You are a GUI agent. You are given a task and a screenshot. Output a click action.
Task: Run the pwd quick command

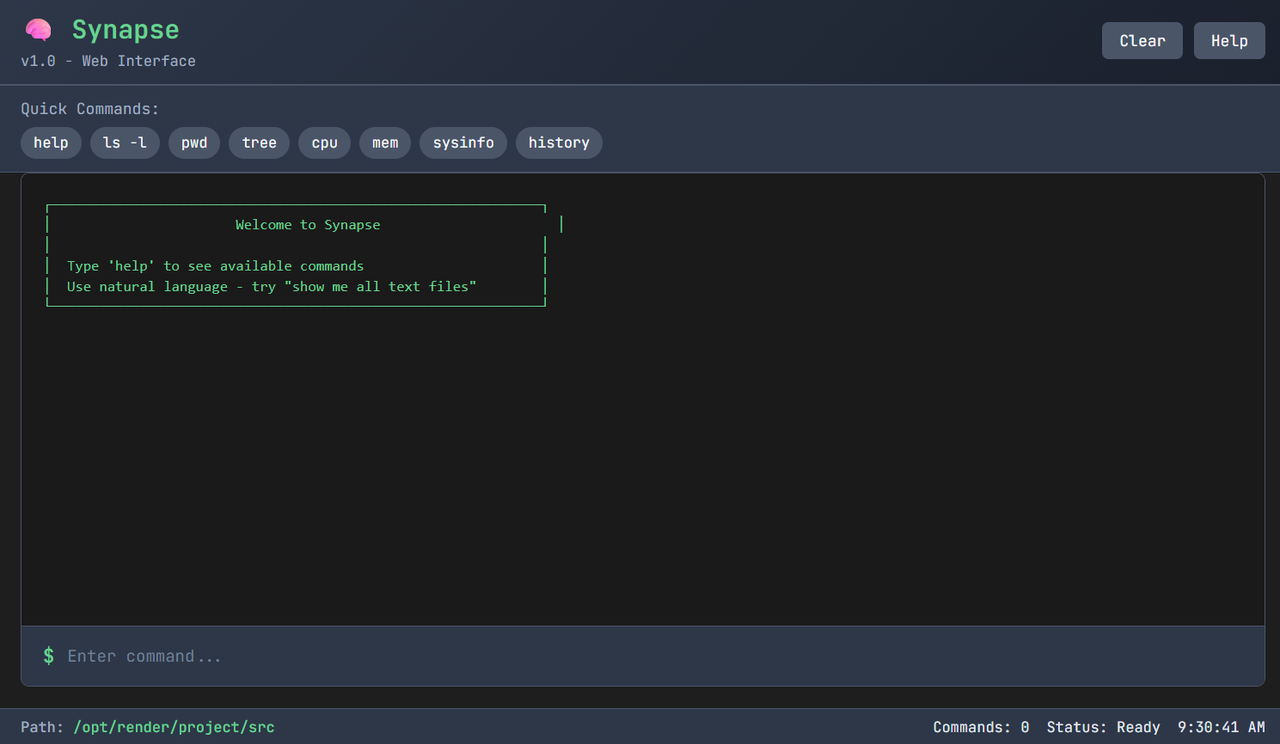194,142
